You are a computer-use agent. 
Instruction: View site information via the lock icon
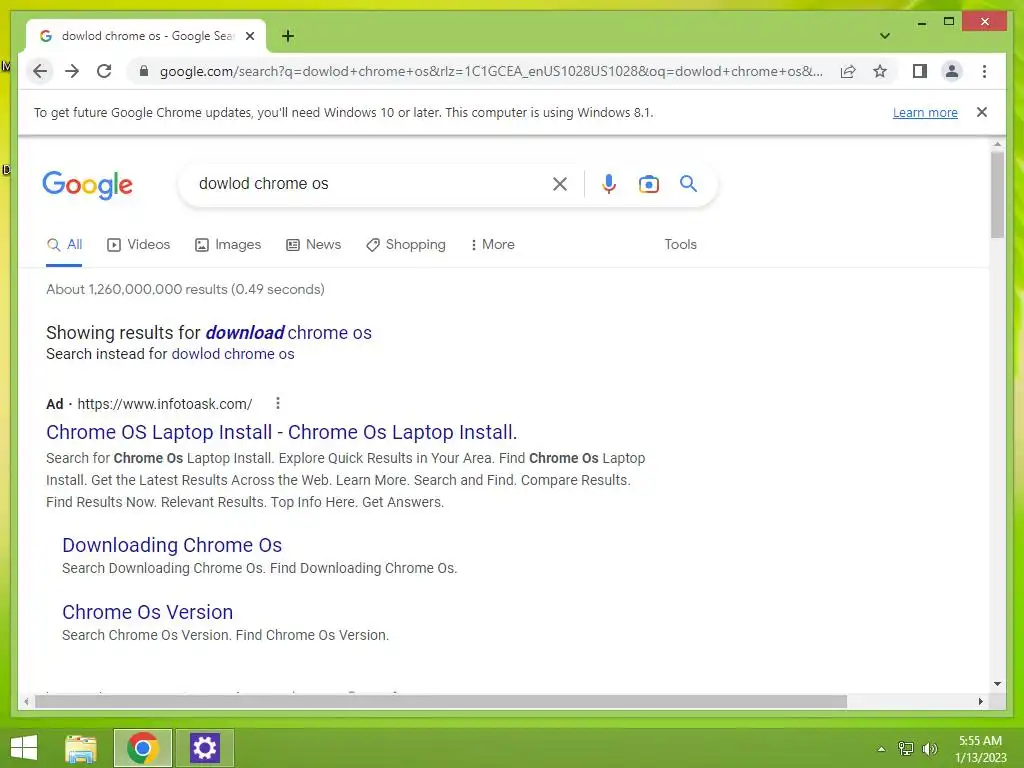click(144, 71)
